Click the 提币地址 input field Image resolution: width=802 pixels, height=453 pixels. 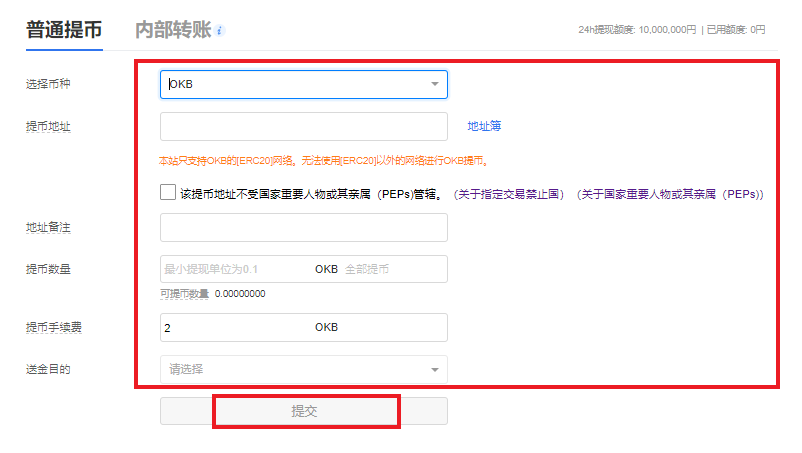tap(304, 126)
